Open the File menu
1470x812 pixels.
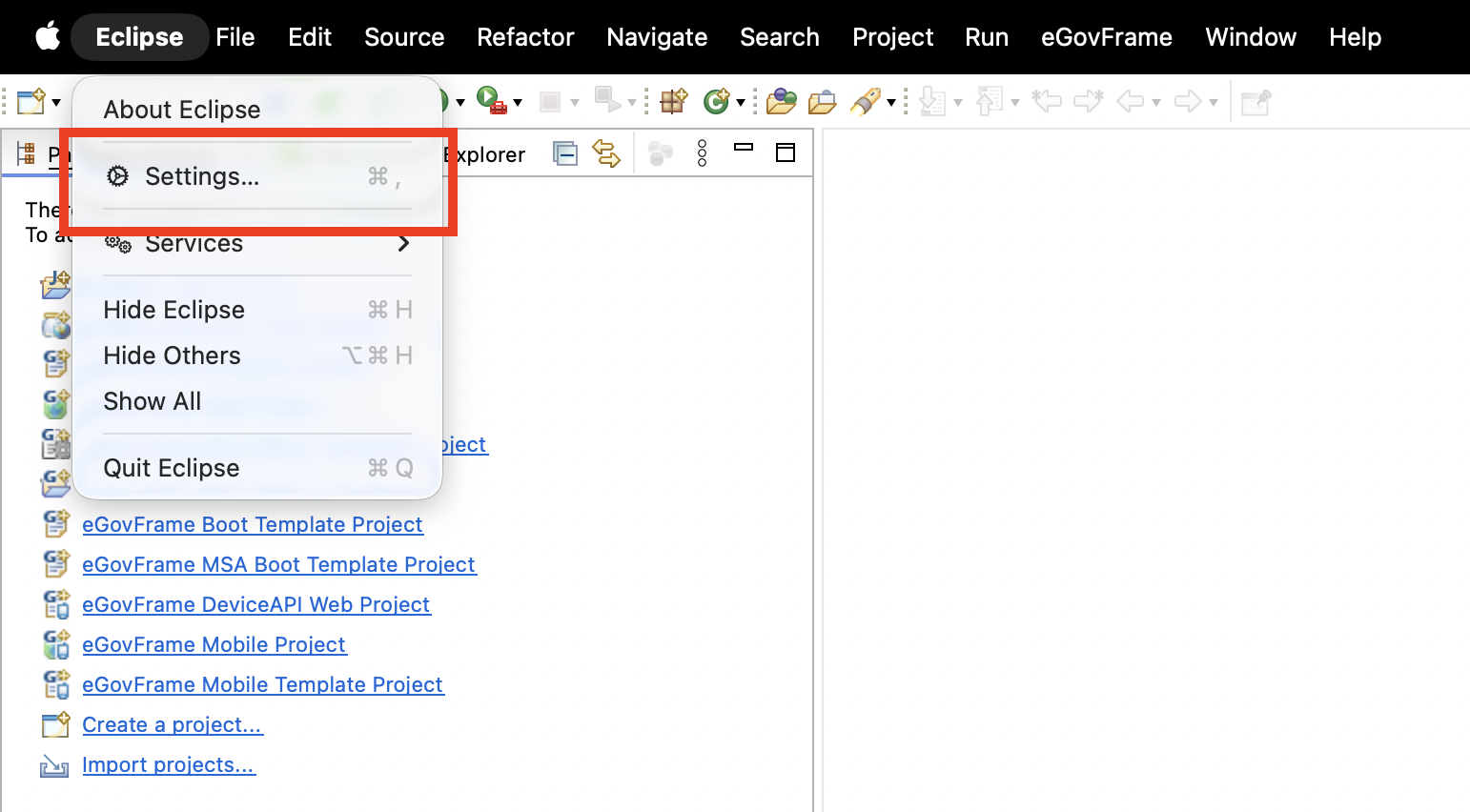pyautogui.click(x=235, y=37)
